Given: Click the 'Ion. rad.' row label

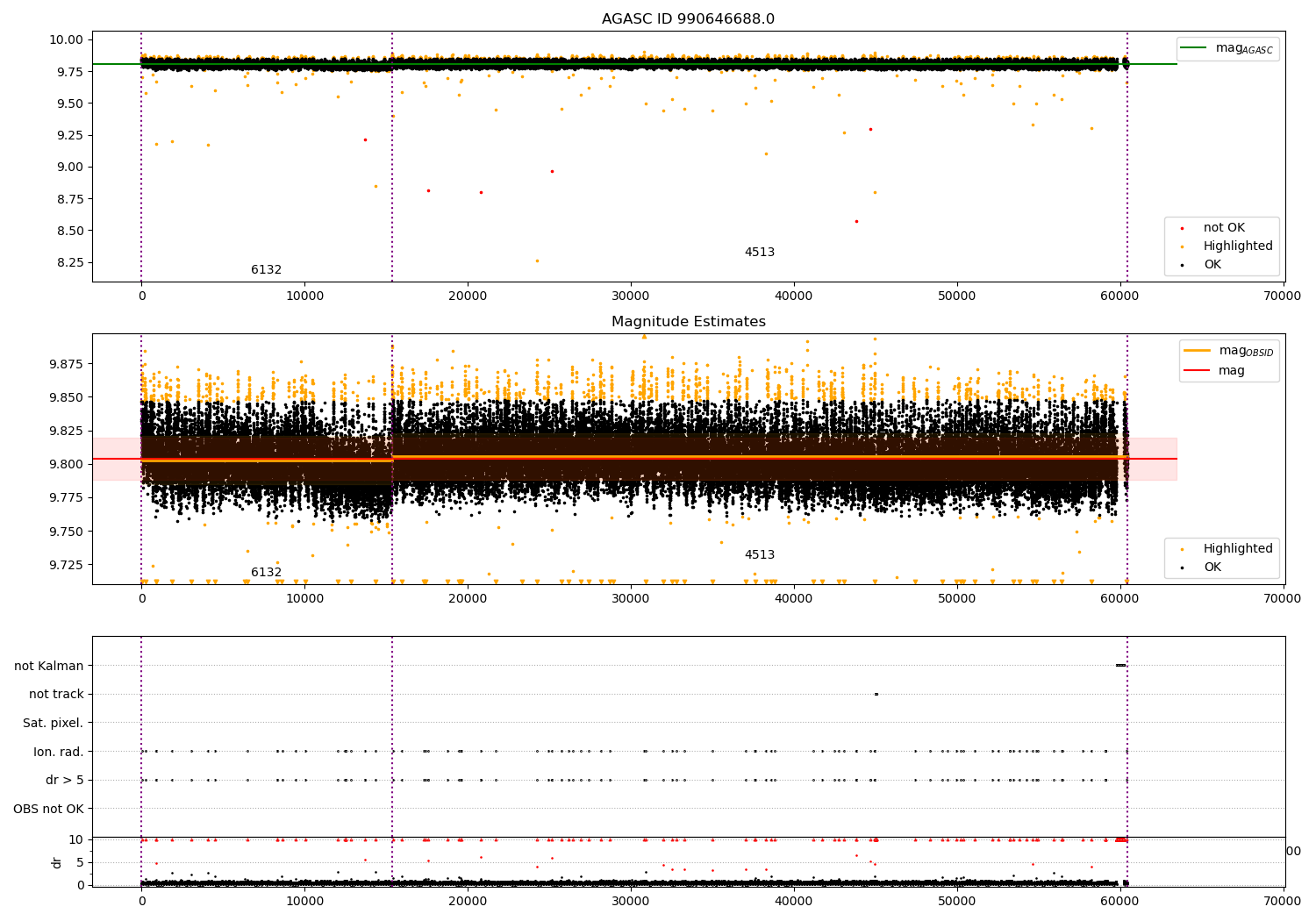Looking at the screenshot, I should 59,752.
